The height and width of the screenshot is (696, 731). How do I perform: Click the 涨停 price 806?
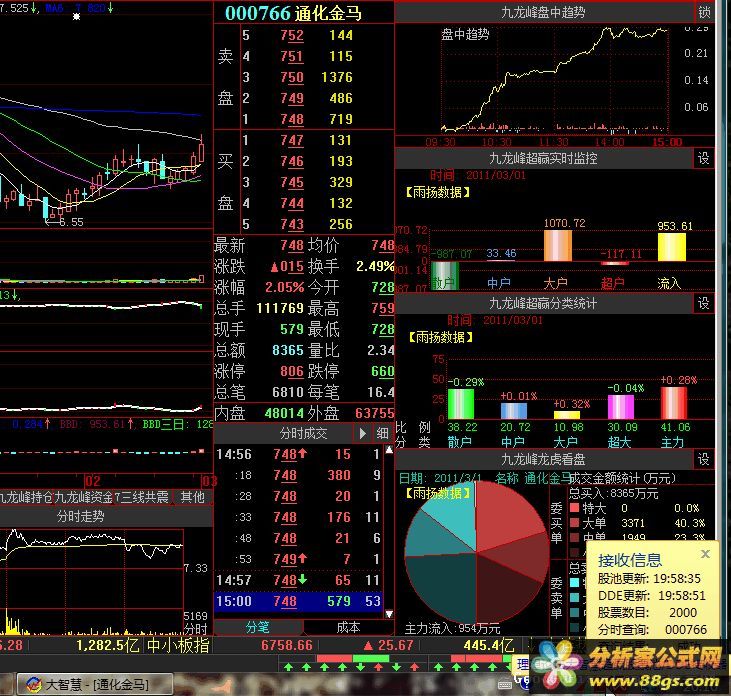click(292, 371)
